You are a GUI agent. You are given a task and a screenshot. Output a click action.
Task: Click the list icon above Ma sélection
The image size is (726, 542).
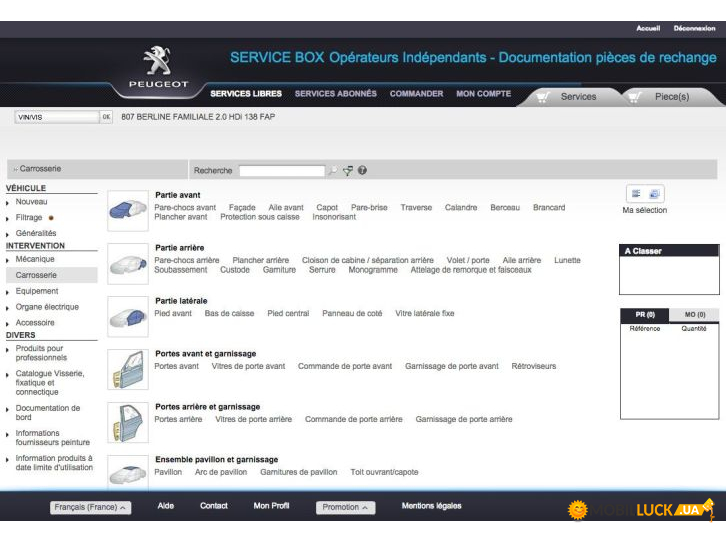click(x=636, y=193)
